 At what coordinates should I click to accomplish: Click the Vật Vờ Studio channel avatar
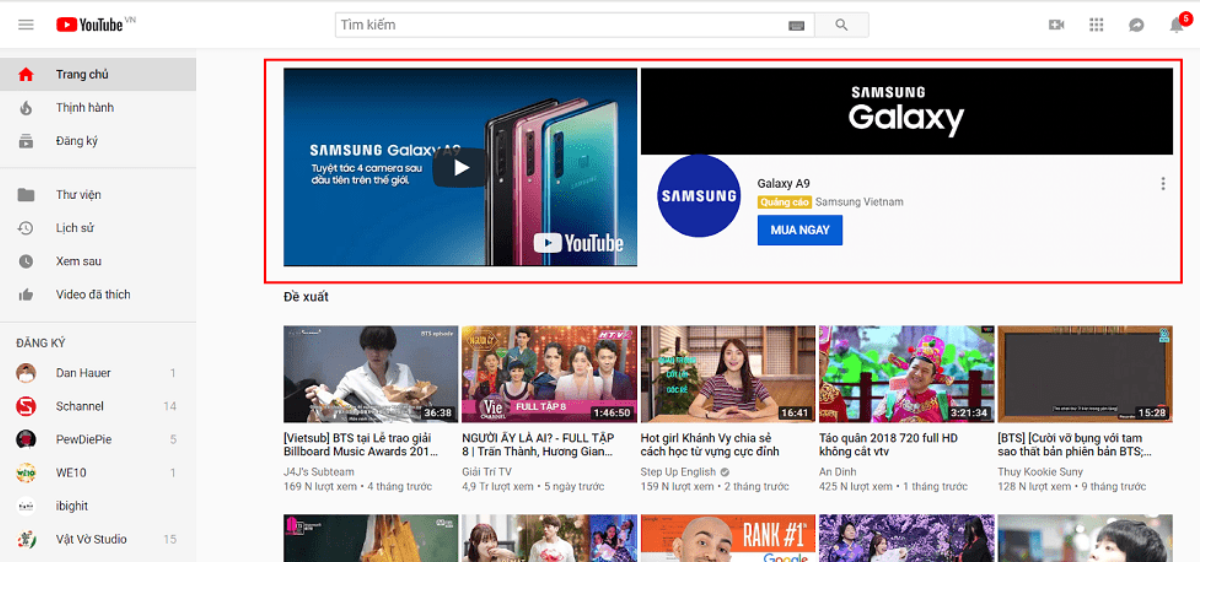coord(26,539)
